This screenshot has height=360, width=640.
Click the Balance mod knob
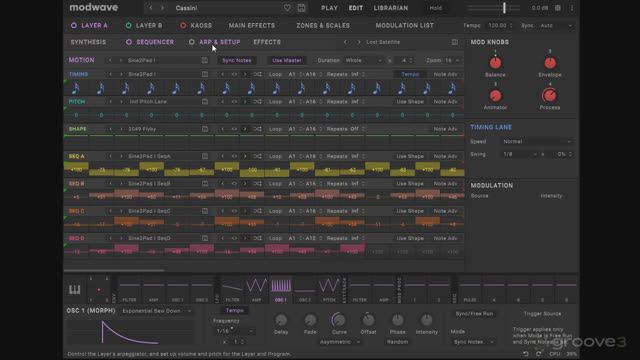coord(495,62)
